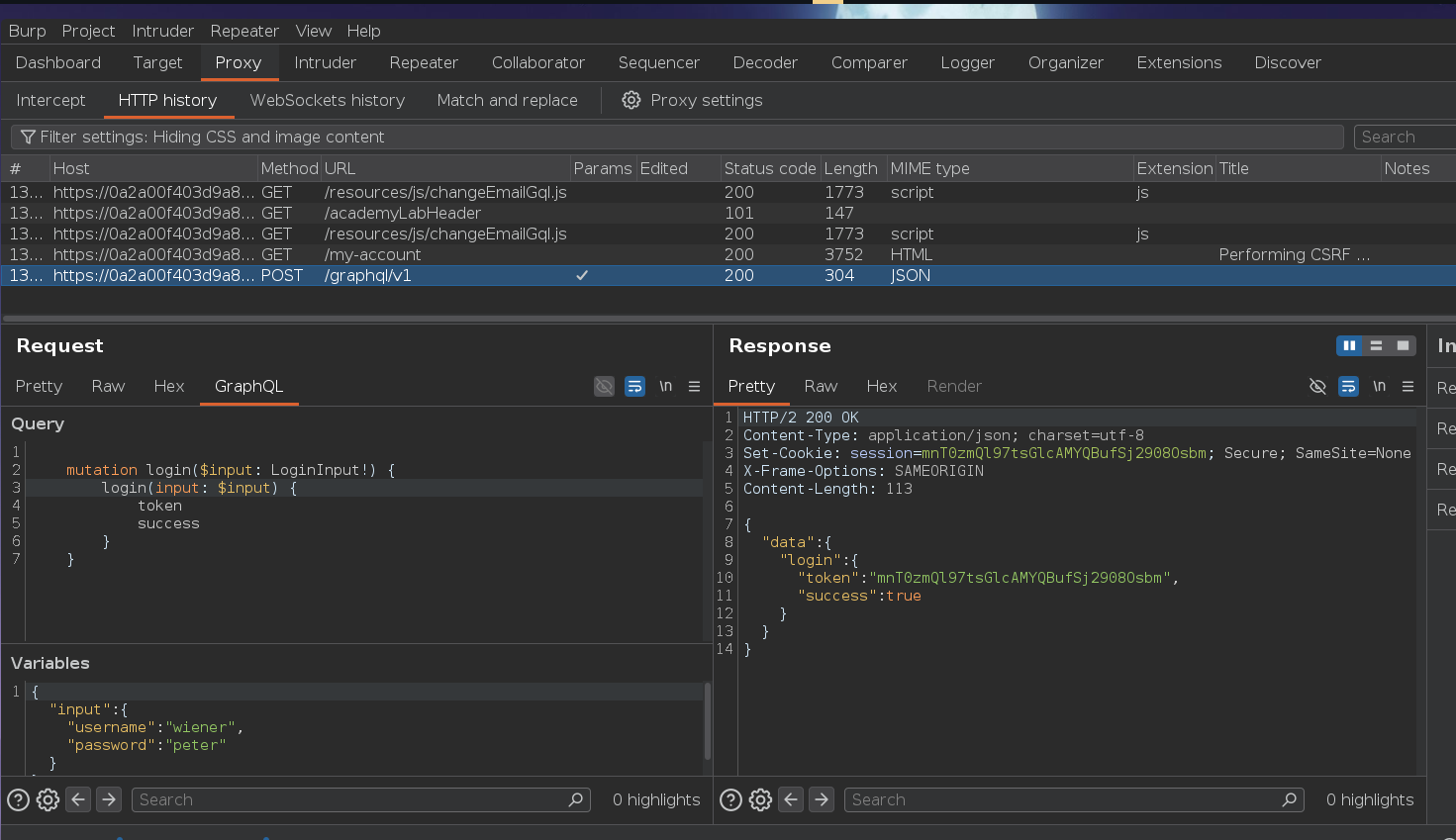Switch Request view to Raw
Image resolution: width=1456 pixels, height=840 pixels.
click(x=108, y=386)
